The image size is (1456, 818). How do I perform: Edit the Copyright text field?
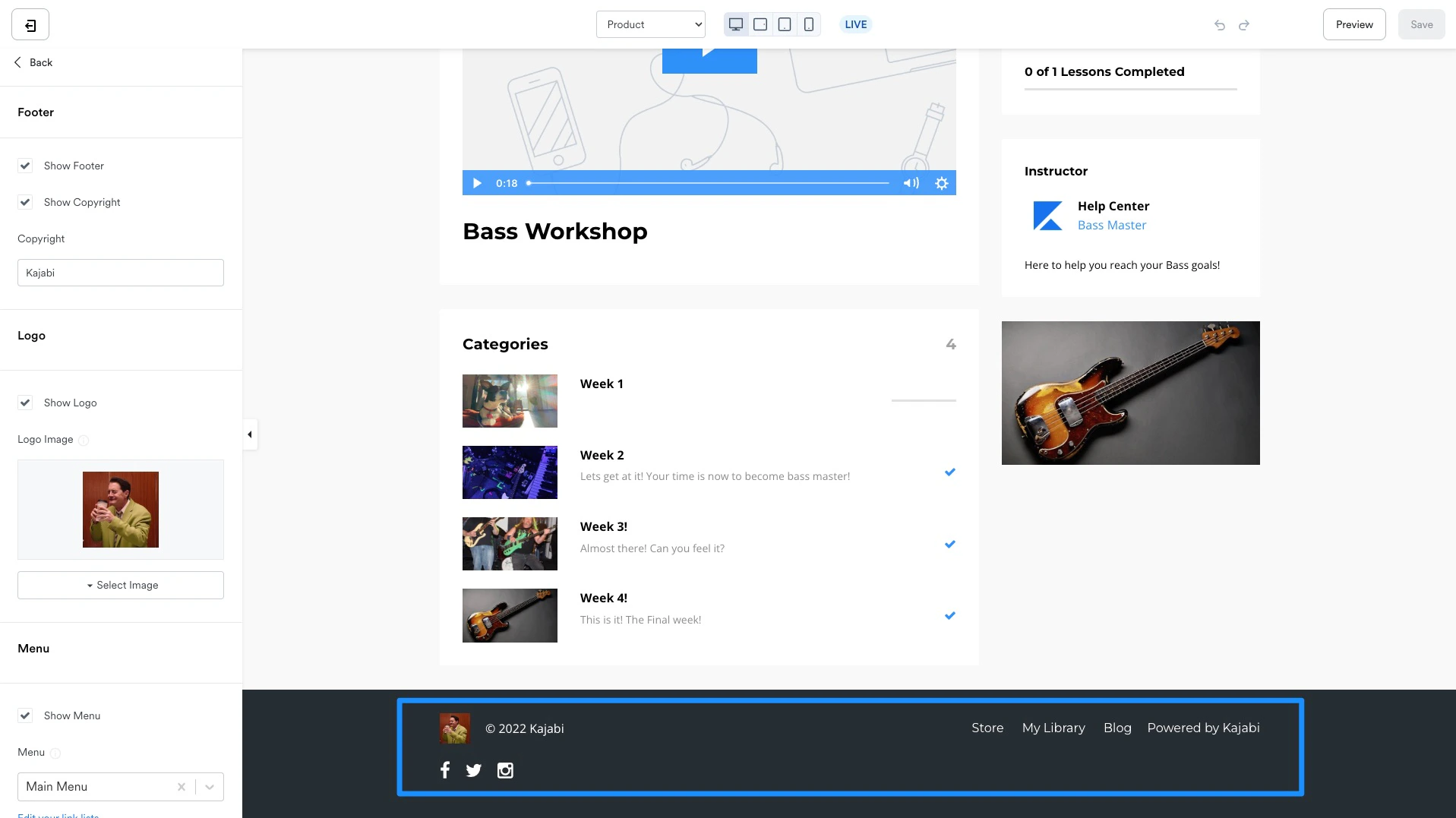(120, 273)
